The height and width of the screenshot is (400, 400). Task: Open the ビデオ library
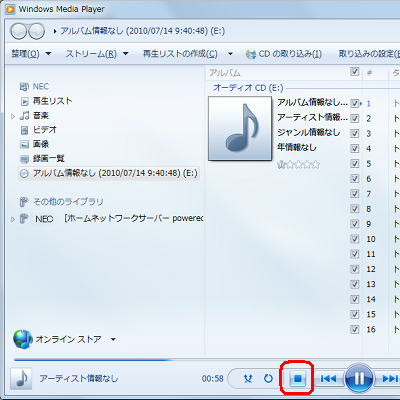[45, 130]
